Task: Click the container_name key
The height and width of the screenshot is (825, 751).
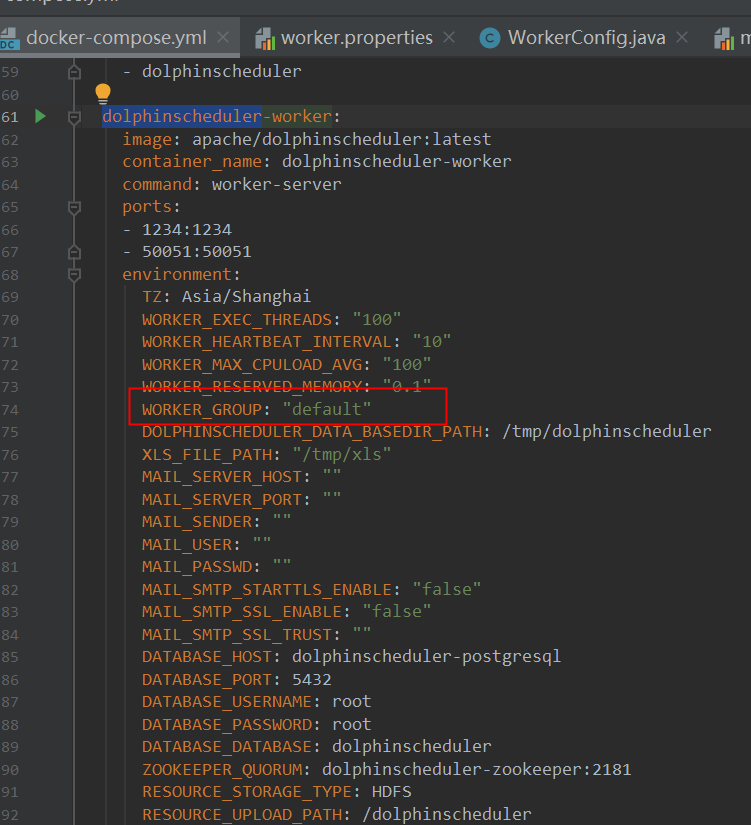Action: (192, 162)
